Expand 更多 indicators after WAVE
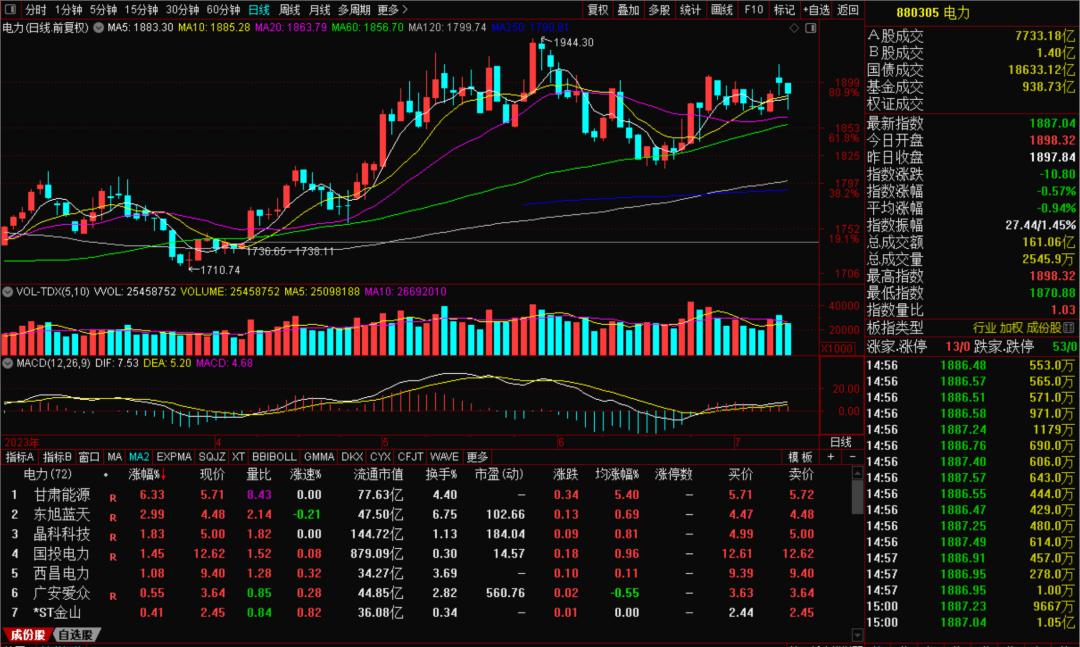Screen dimensions: 1080x647 pyautogui.click(x=477, y=457)
